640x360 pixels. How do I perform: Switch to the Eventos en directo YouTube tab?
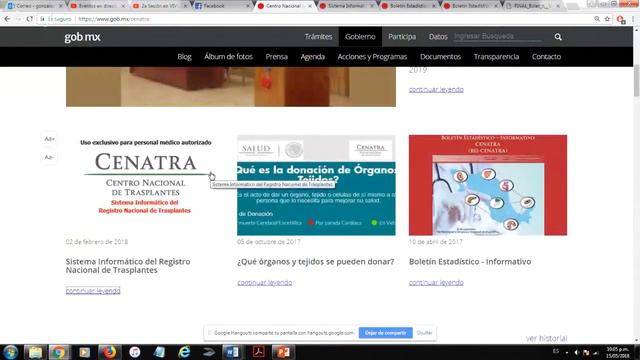[96, 6]
